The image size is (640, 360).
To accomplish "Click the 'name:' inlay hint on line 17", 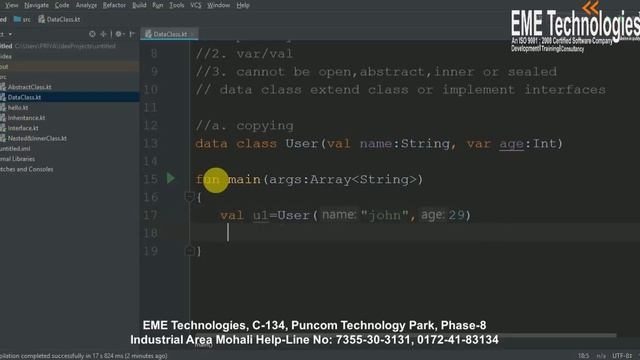I will click(339, 215).
